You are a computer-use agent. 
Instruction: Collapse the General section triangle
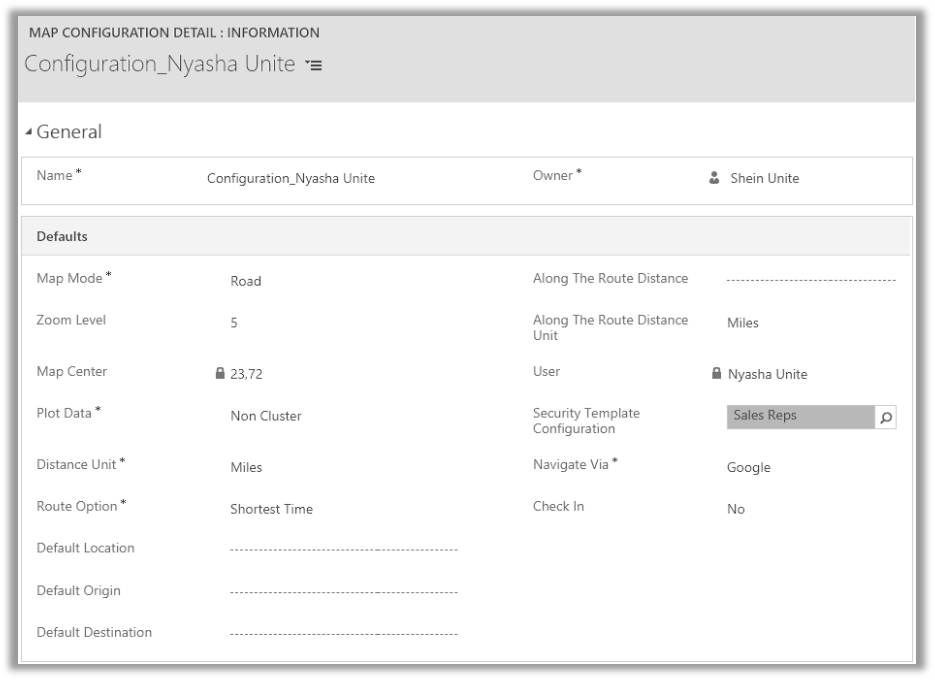(29, 132)
